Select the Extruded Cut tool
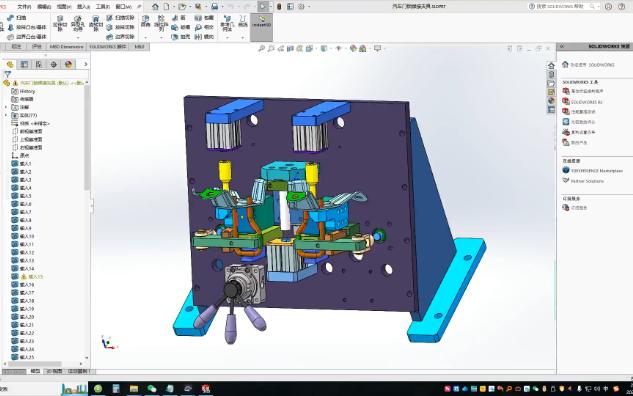The image size is (633, 396). (60, 23)
